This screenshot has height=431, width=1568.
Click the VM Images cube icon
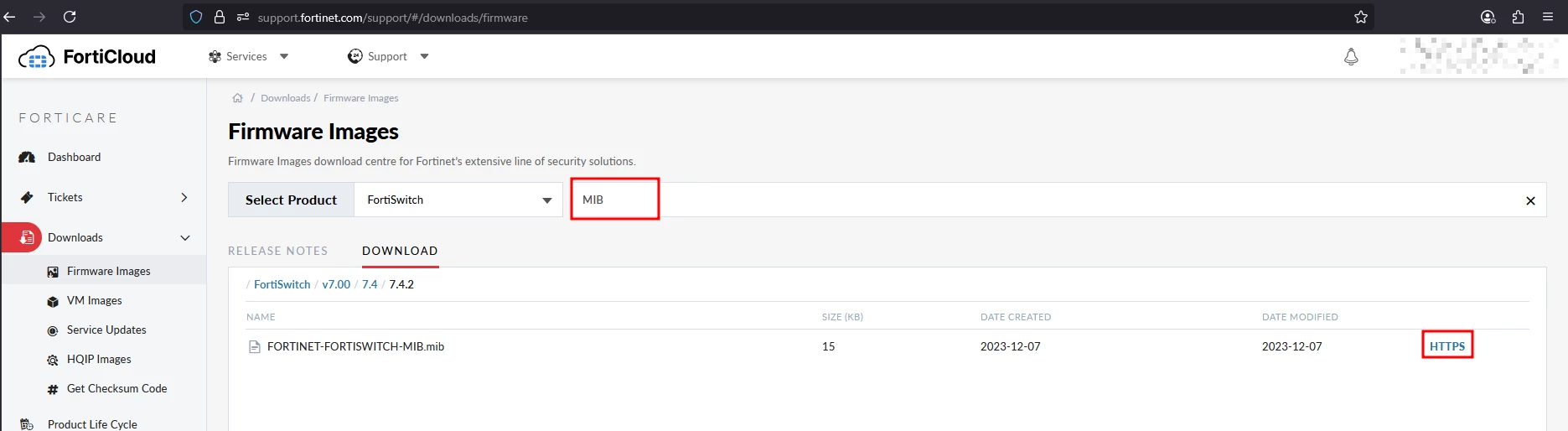(53, 301)
